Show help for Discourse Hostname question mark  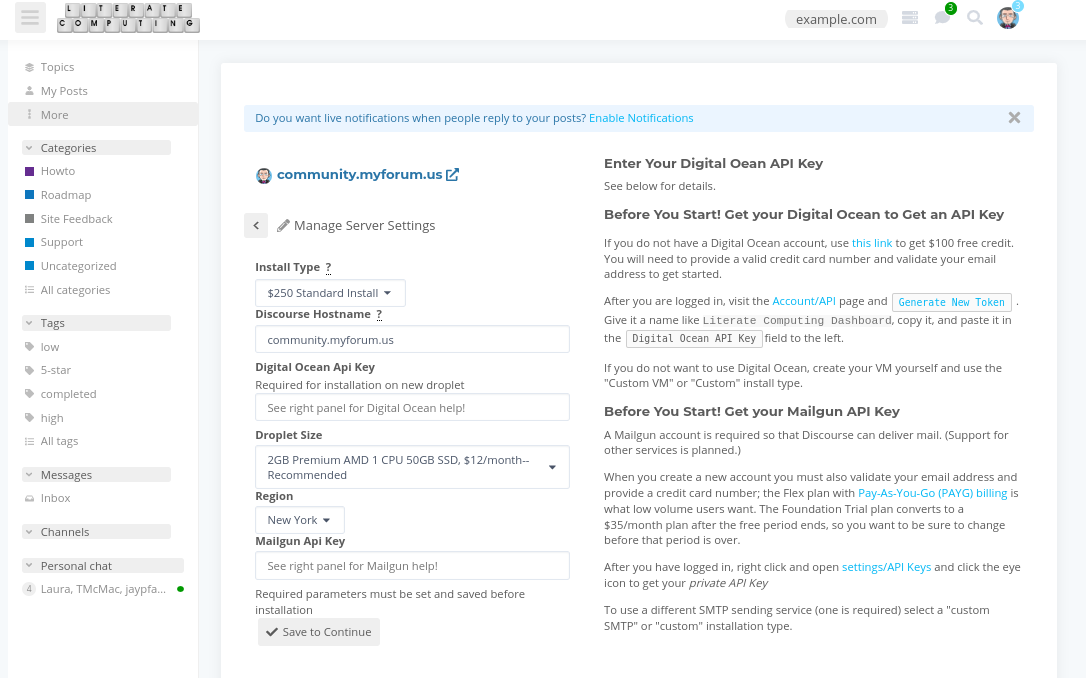click(x=379, y=314)
